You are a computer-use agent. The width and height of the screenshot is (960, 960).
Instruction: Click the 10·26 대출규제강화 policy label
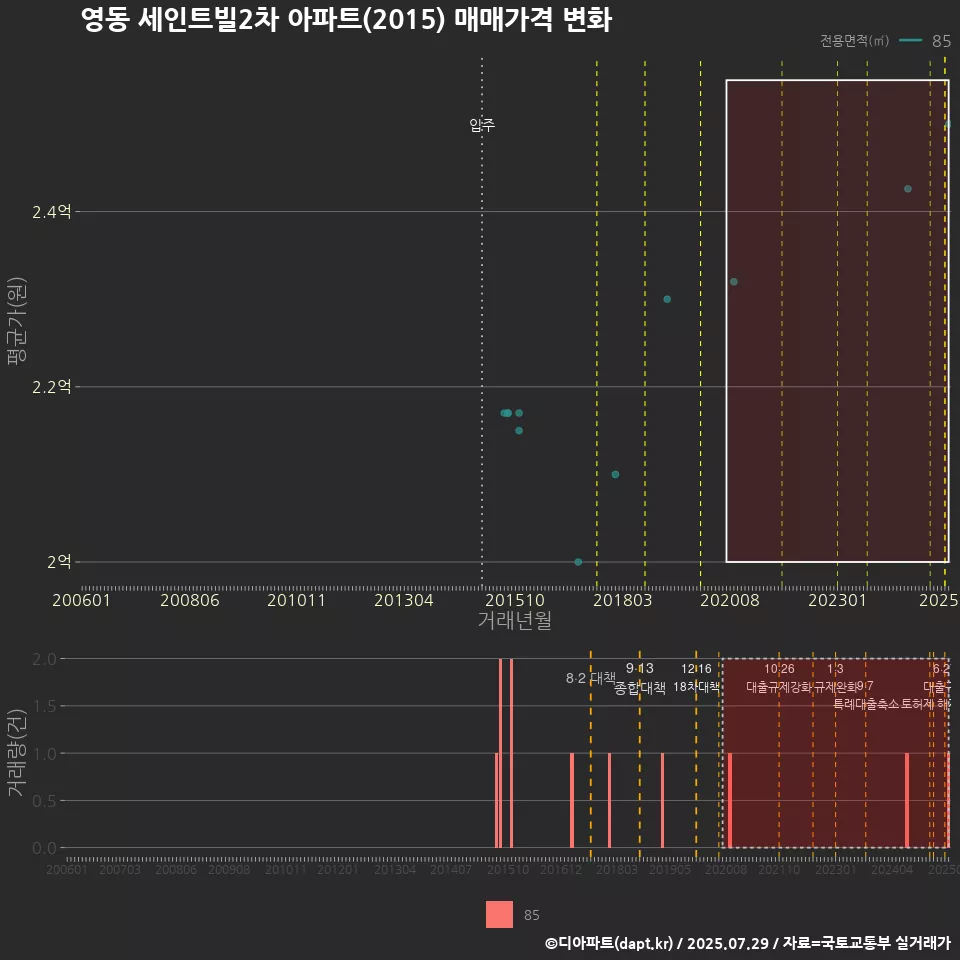click(779, 678)
